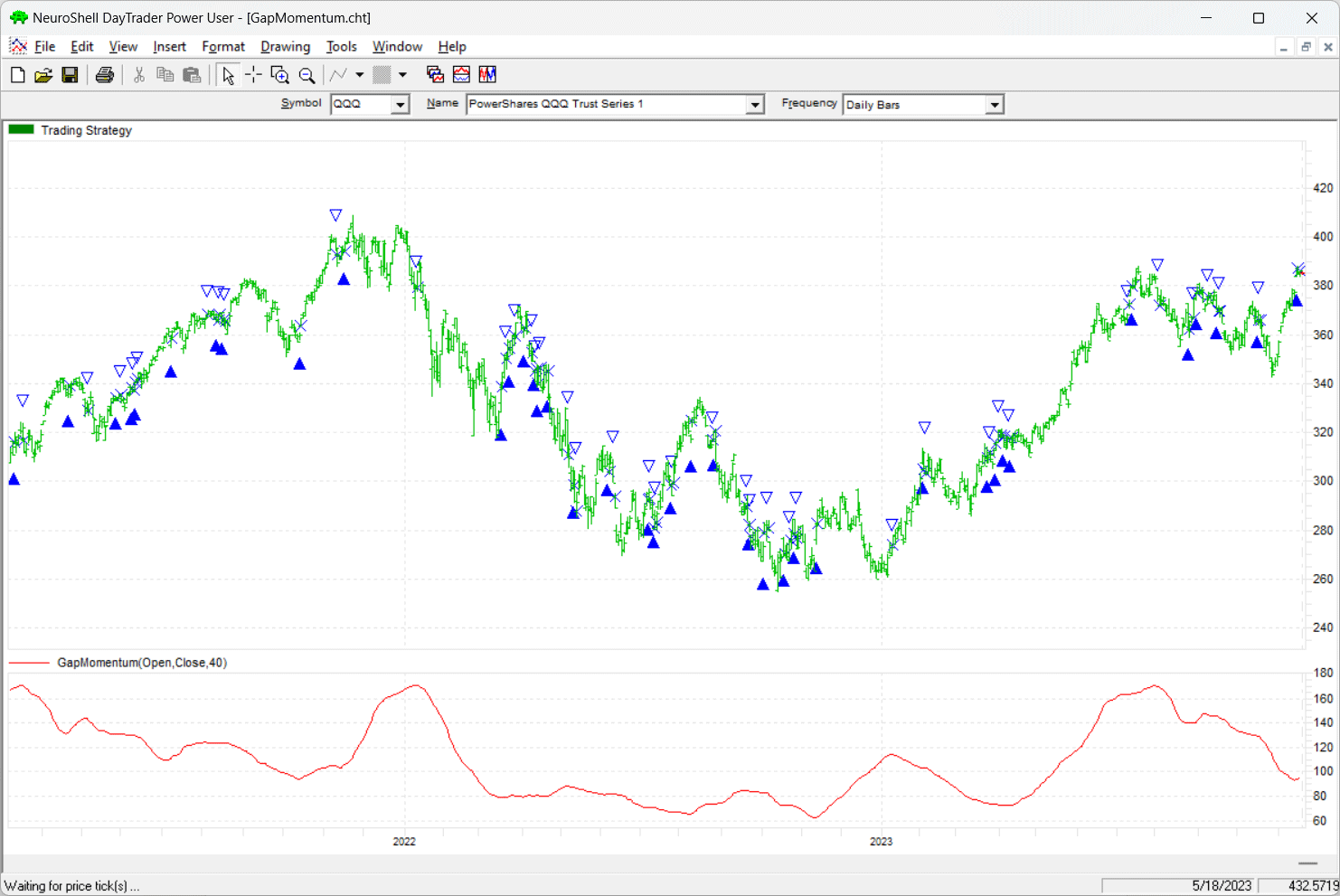Click the line drawing tool icon
1340x896 pixels.
[x=338, y=75]
